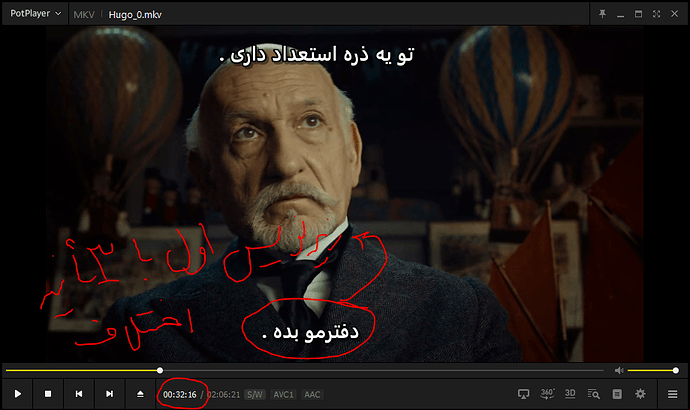Image resolution: width=690 pixels, height=410 pixels.
Task: Click the volume slider handle
Action: [x=675, y=370]
